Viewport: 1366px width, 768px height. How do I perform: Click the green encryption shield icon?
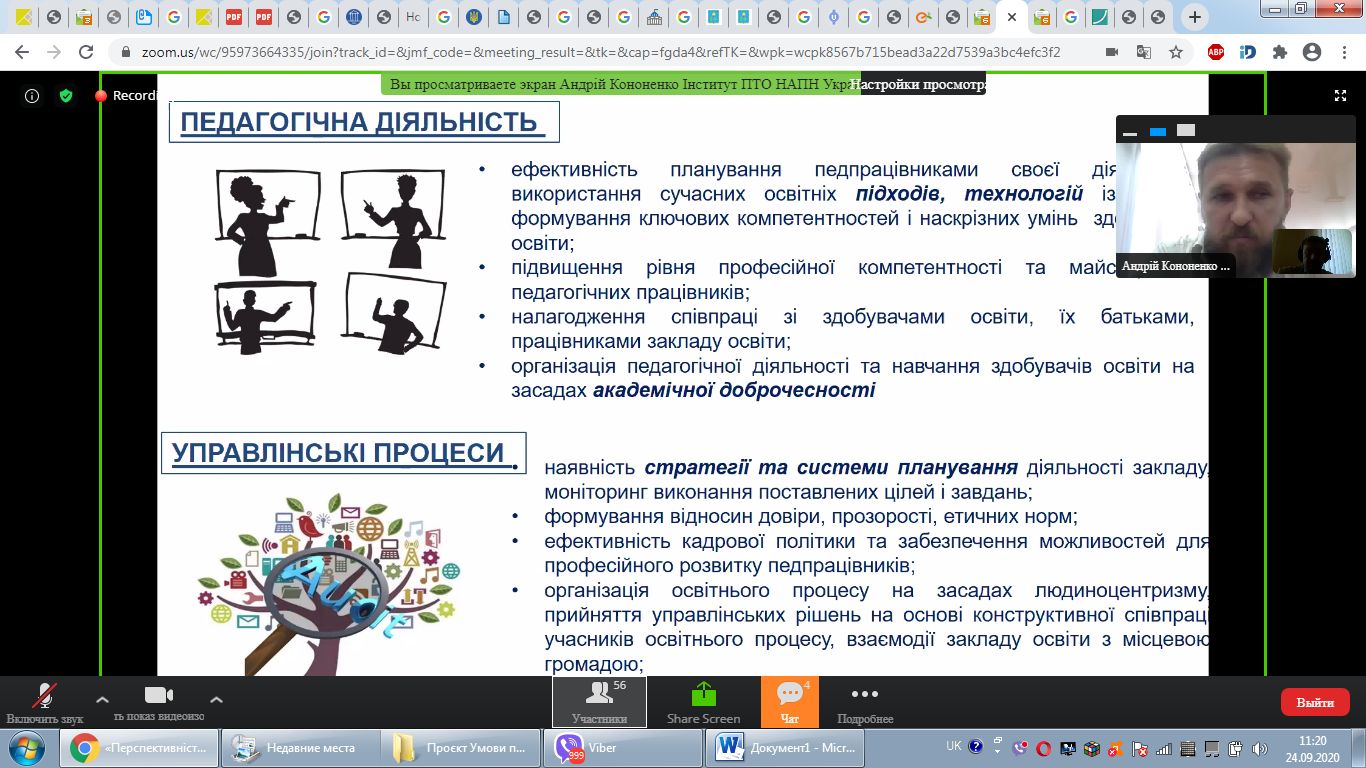[66, 96]
